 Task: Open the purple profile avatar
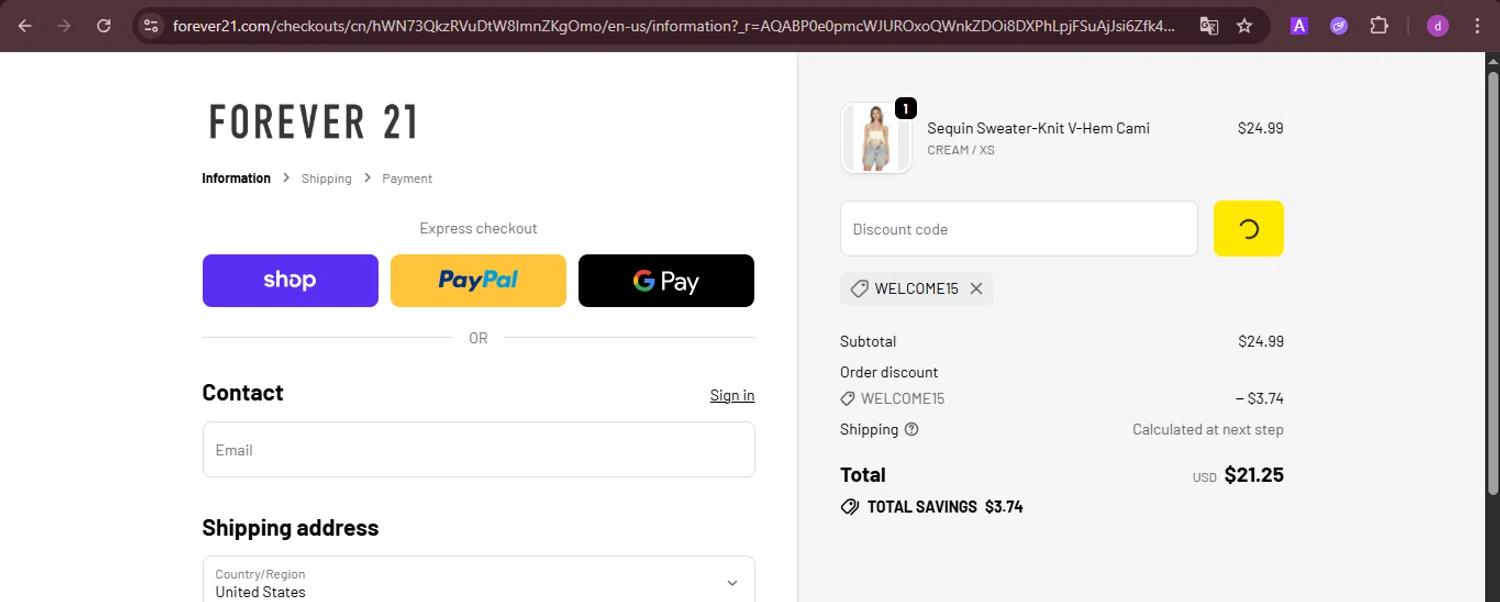pos(1437,26)
